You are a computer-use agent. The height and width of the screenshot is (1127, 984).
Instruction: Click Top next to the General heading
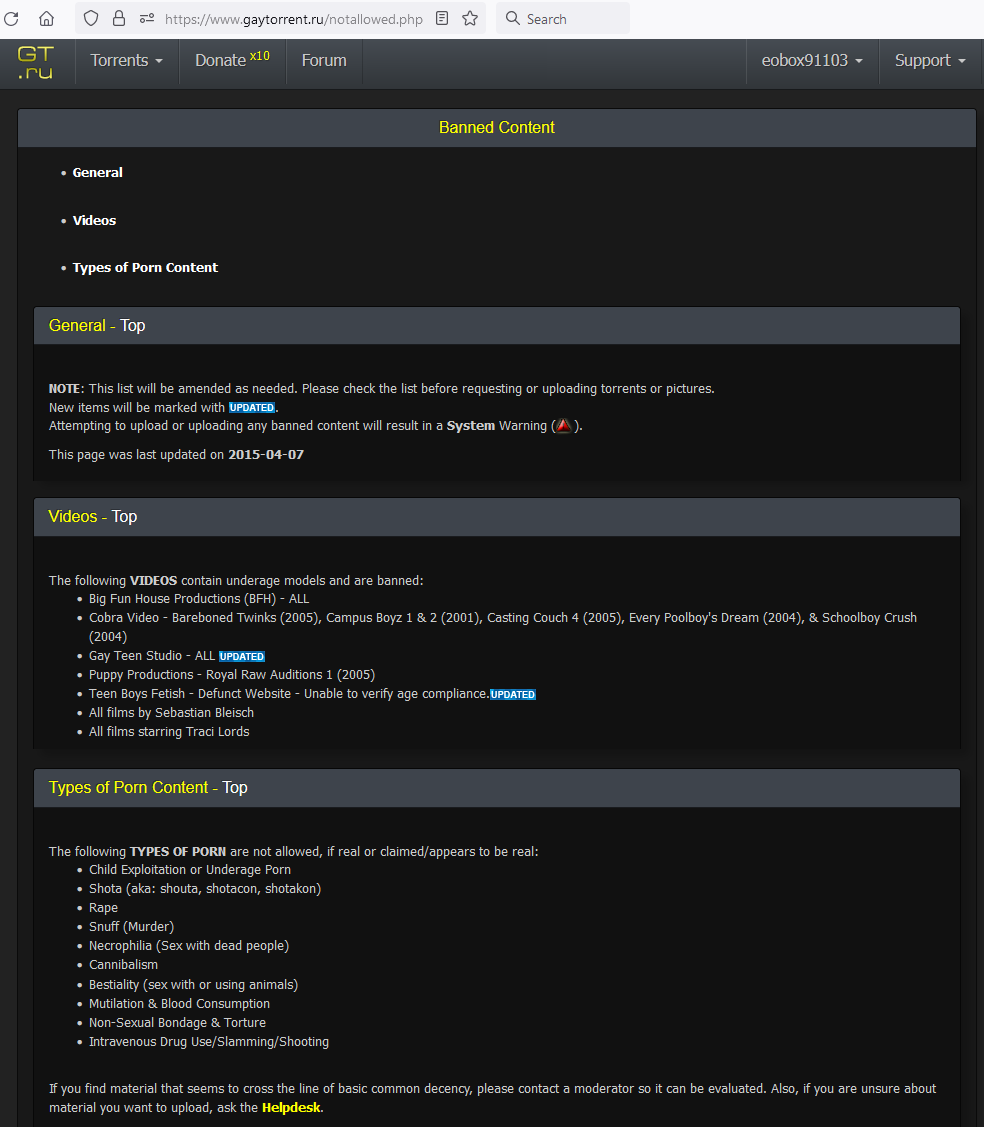[132, 325]
